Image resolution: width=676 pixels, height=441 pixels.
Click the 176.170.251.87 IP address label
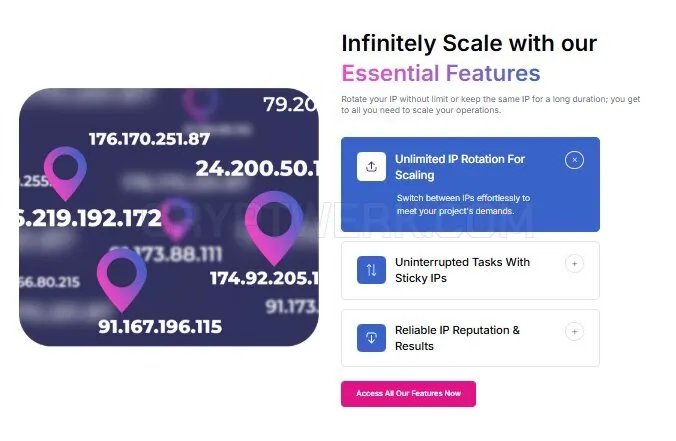coord(149,139)
